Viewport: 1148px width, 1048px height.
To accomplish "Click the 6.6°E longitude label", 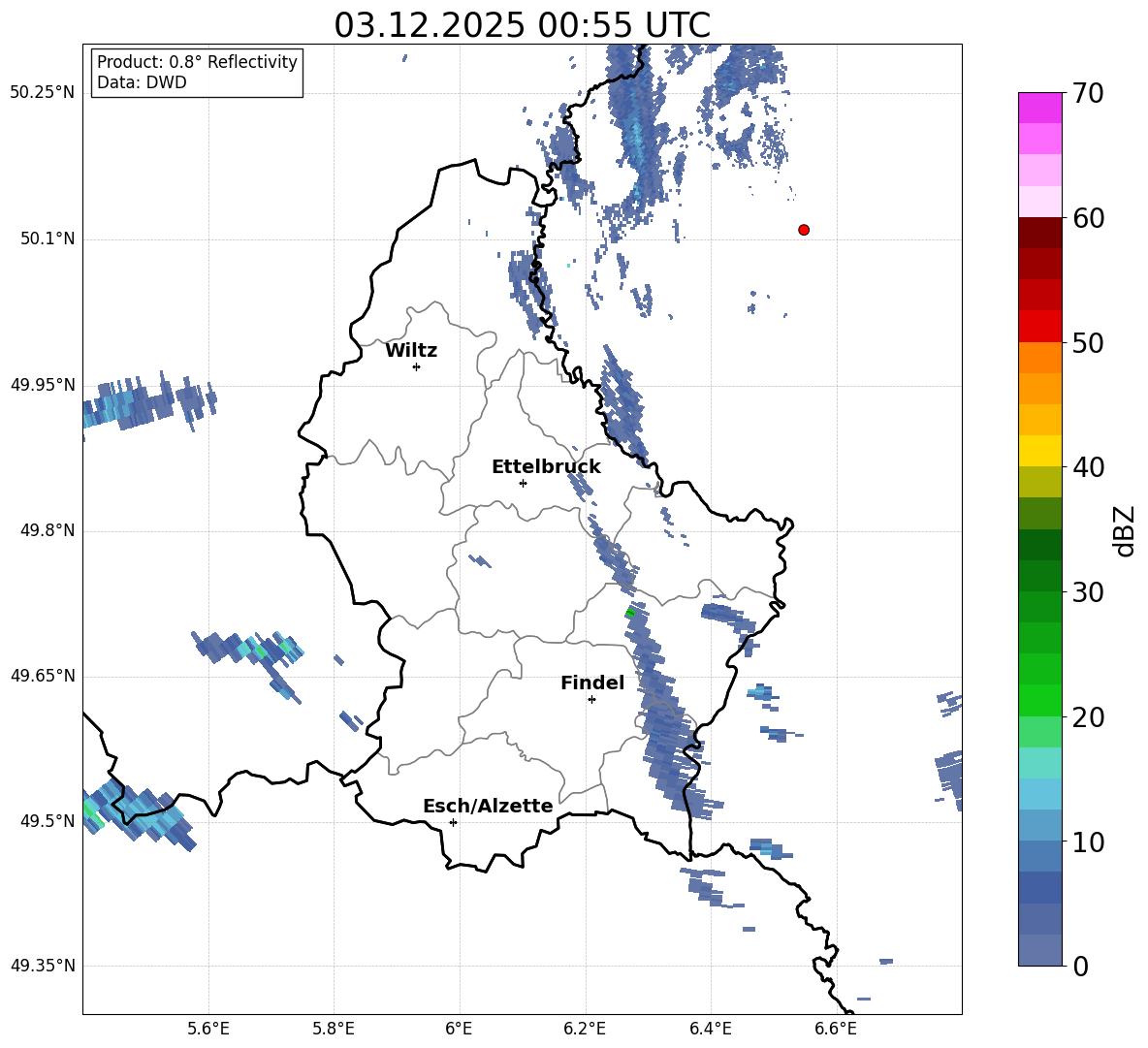I will [x=836, y=1029].
